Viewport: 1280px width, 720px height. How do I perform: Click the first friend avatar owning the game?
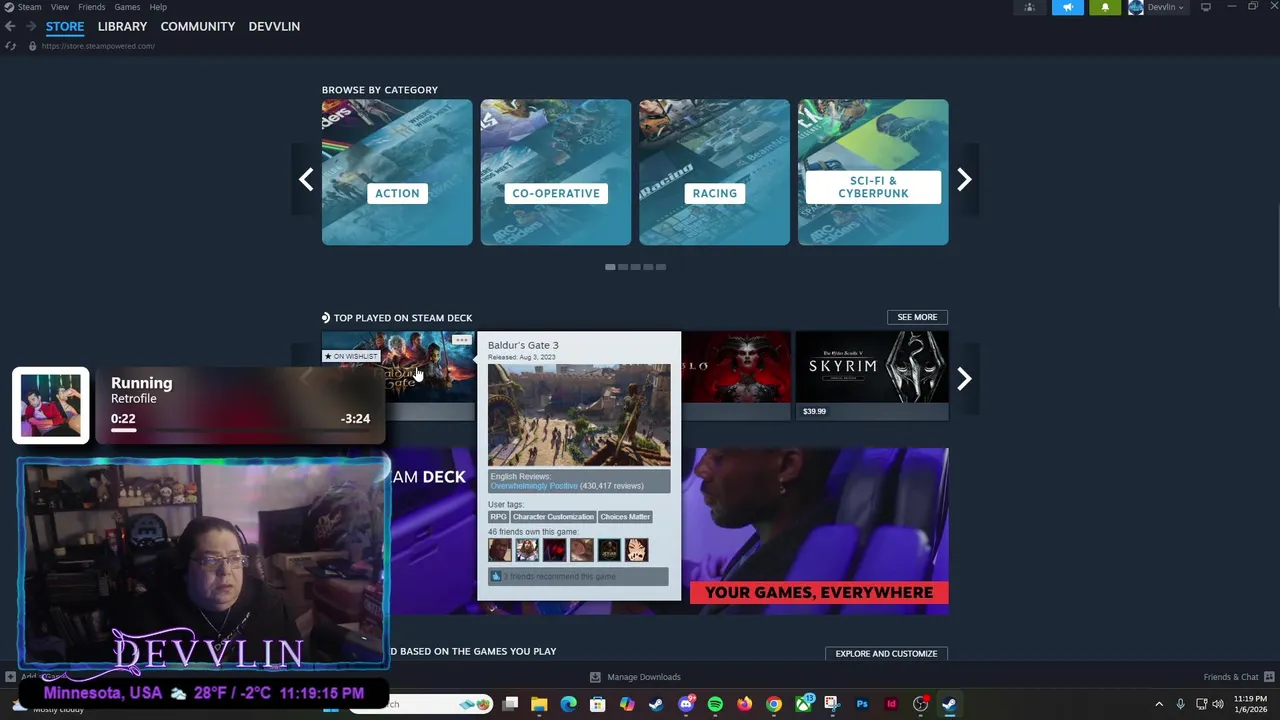click(500, 550)
